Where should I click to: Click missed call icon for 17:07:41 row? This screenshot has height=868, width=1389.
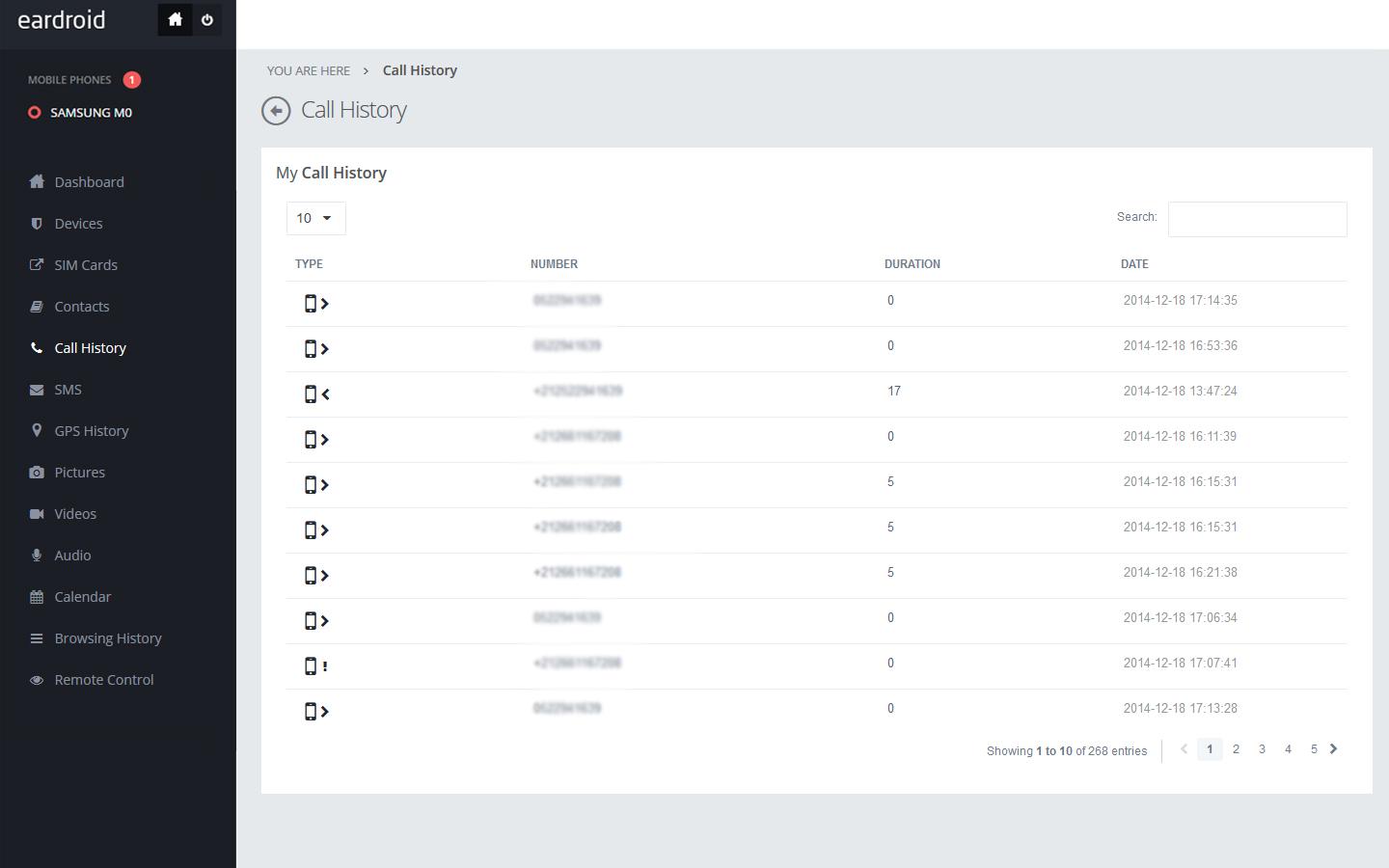pyautogui.click(x=316, y=666)
